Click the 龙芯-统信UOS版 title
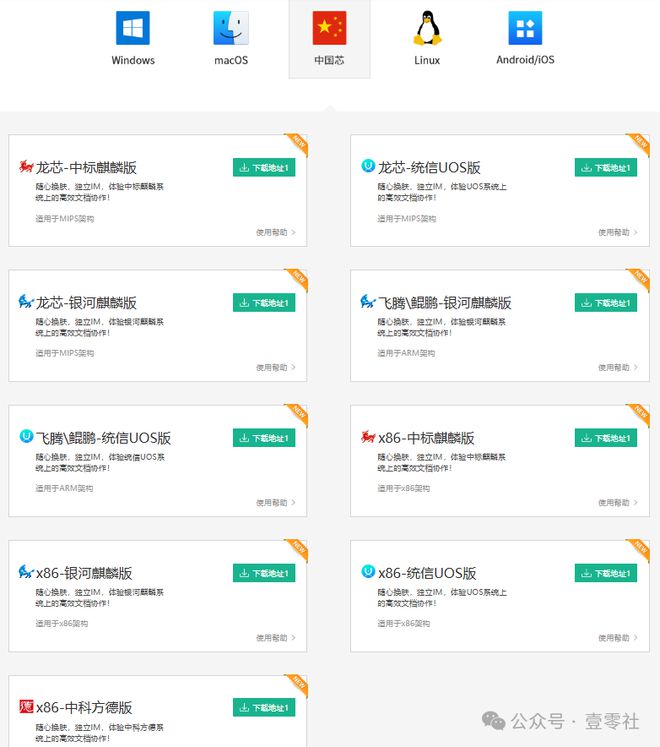This screenshot has width=660, height=747. (x=429, y=168)
